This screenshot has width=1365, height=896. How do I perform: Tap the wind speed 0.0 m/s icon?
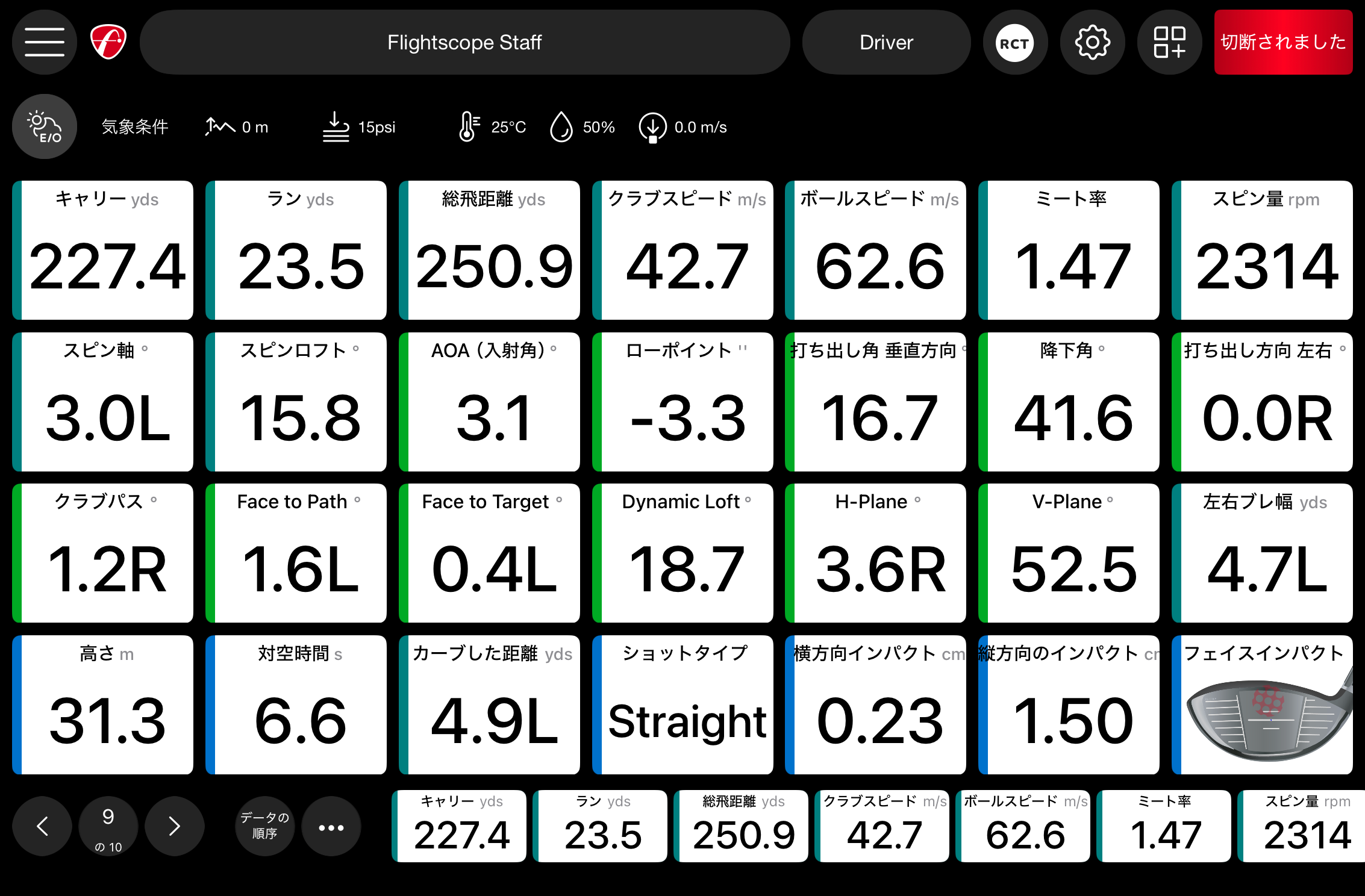pyautogui.click(x=652, y=127)
